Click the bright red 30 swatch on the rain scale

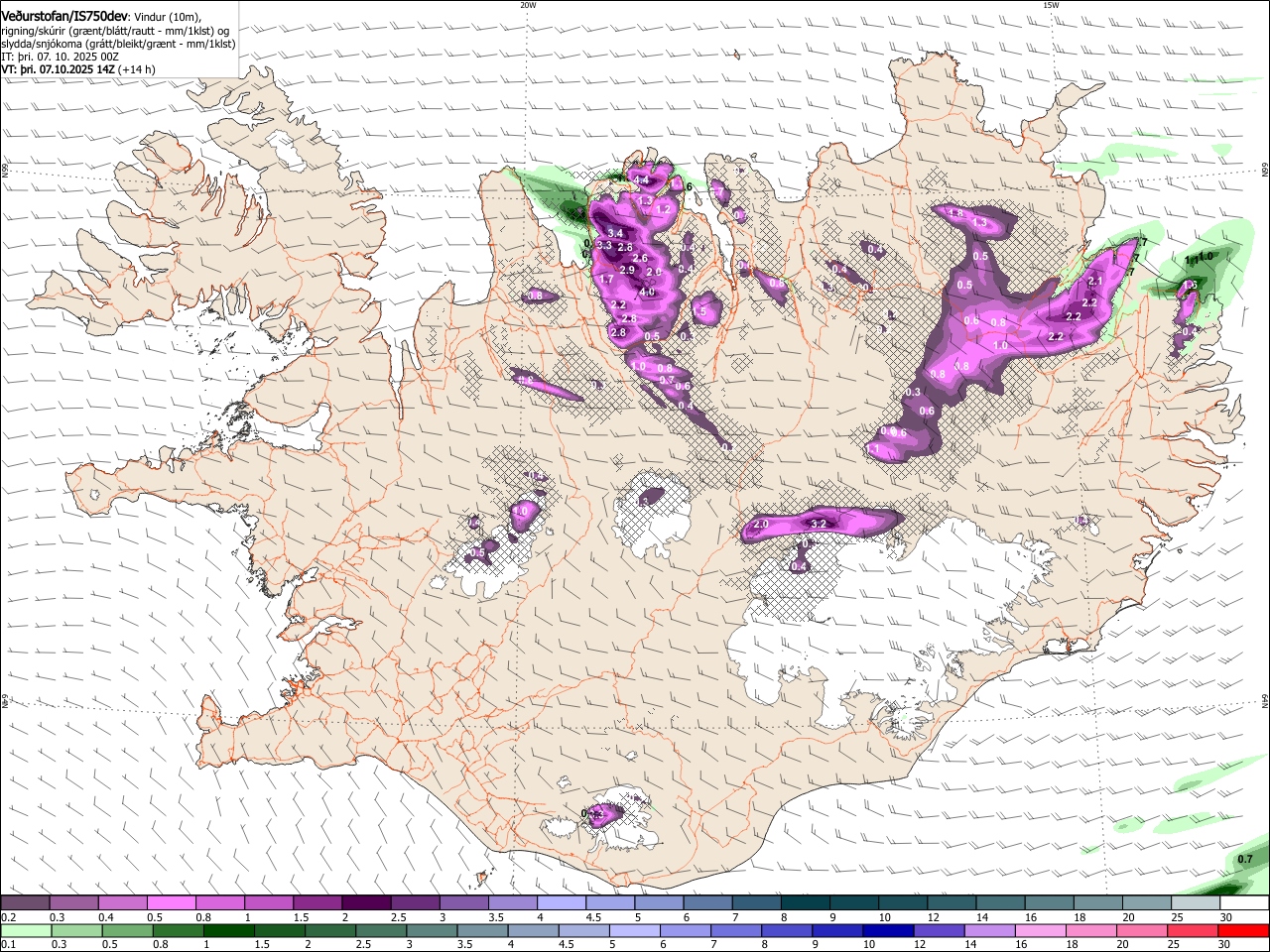pyautogui.click(x=1244, y=931)
